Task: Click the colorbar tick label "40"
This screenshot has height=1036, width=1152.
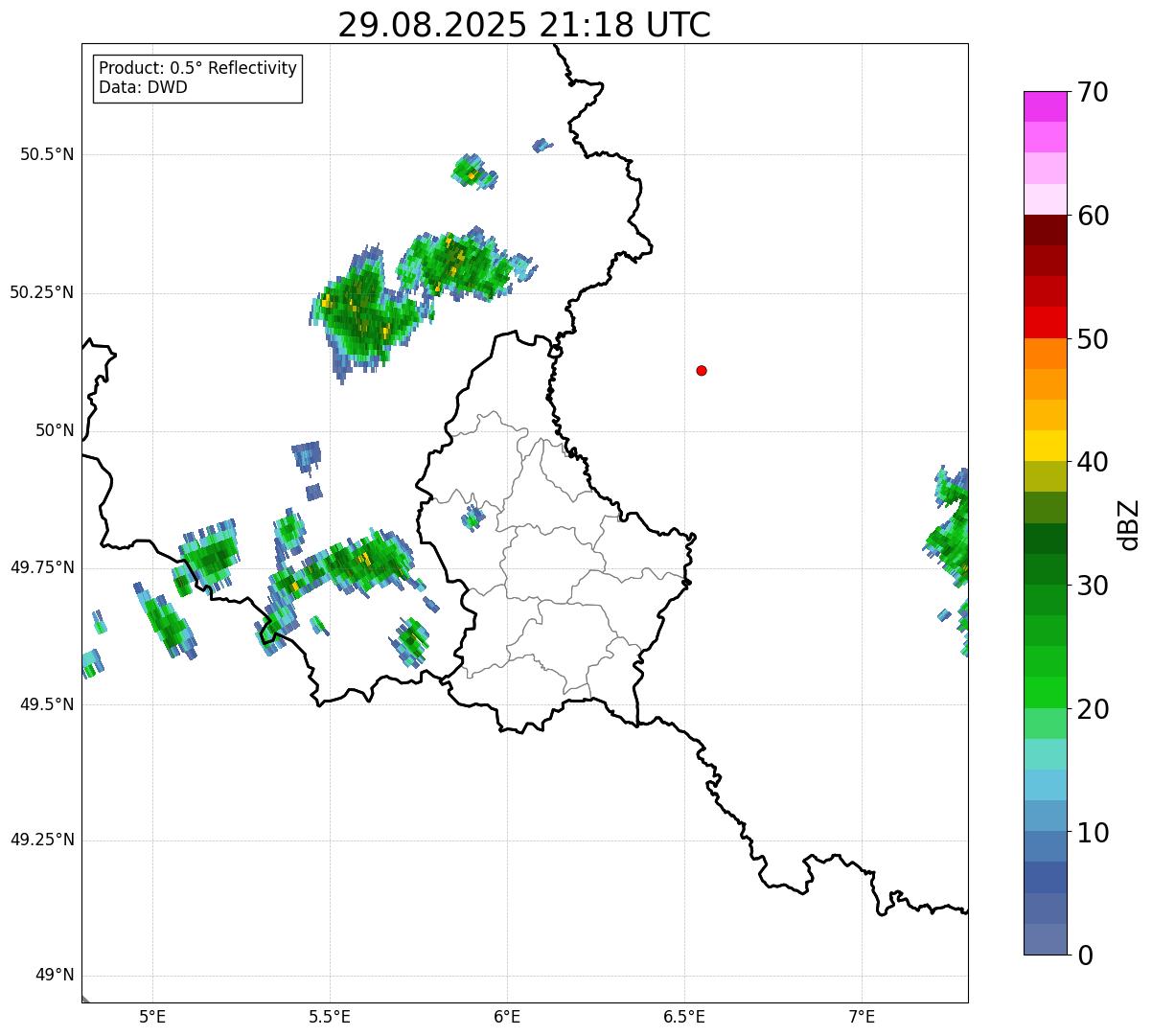Action: point(1093,463)
